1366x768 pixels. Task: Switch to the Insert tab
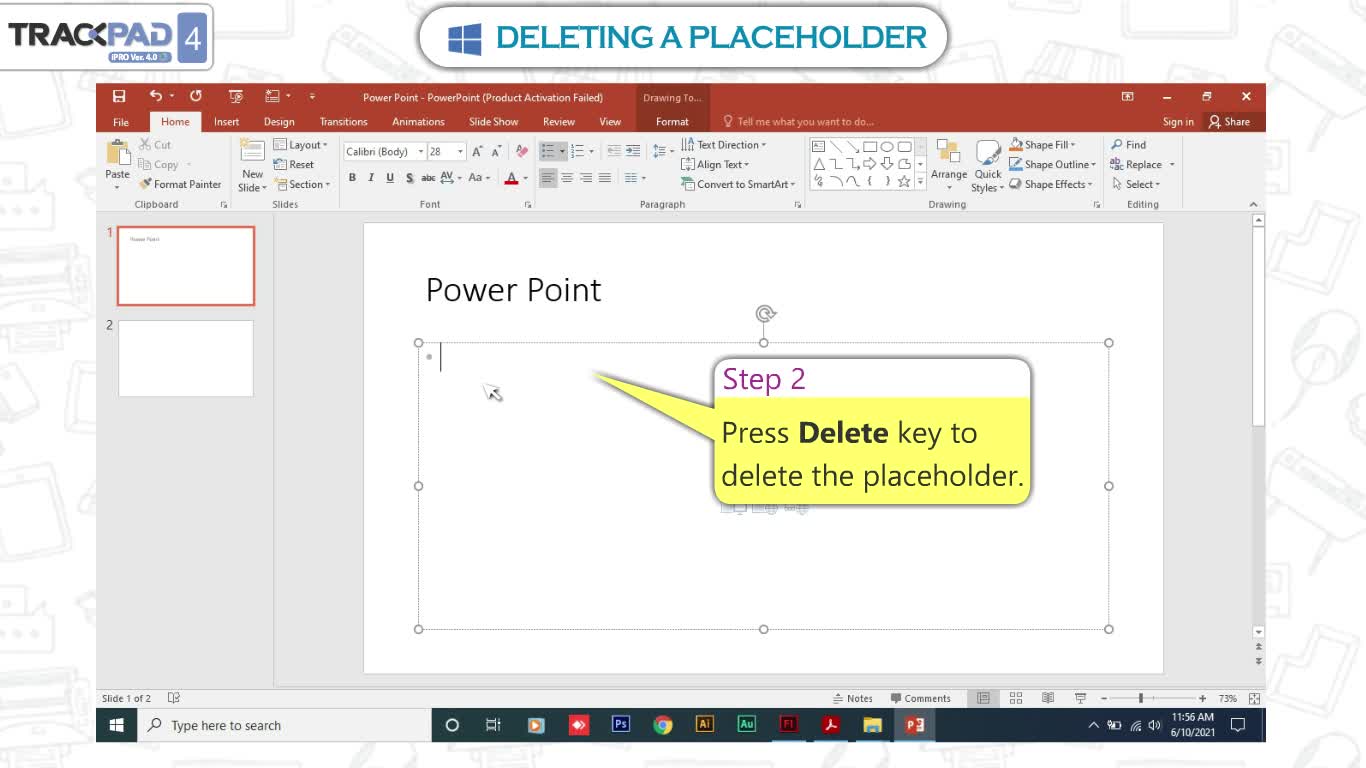pos(227,122)
